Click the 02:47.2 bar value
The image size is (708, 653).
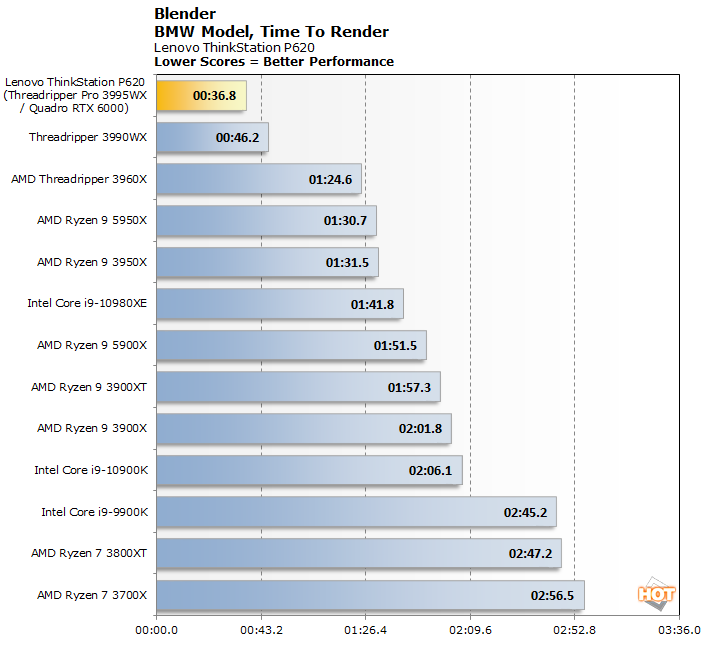531,554
